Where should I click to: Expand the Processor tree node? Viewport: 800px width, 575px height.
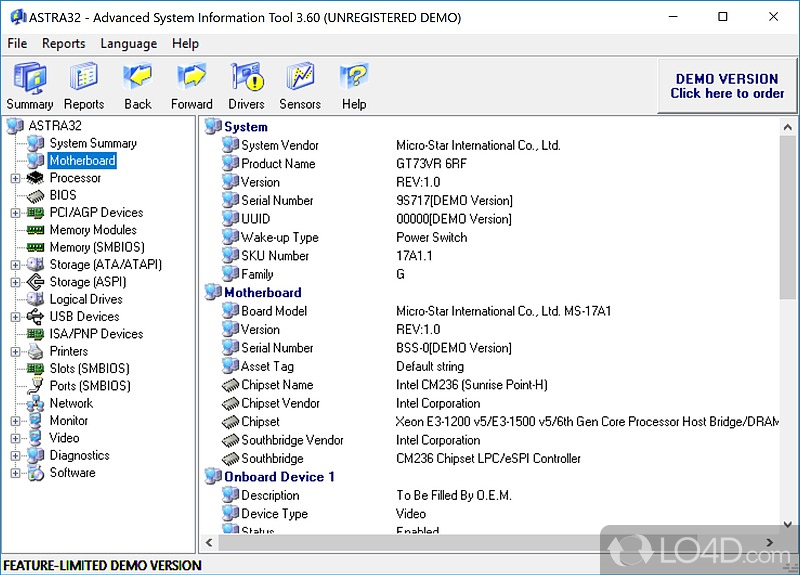tap(15, 178)
